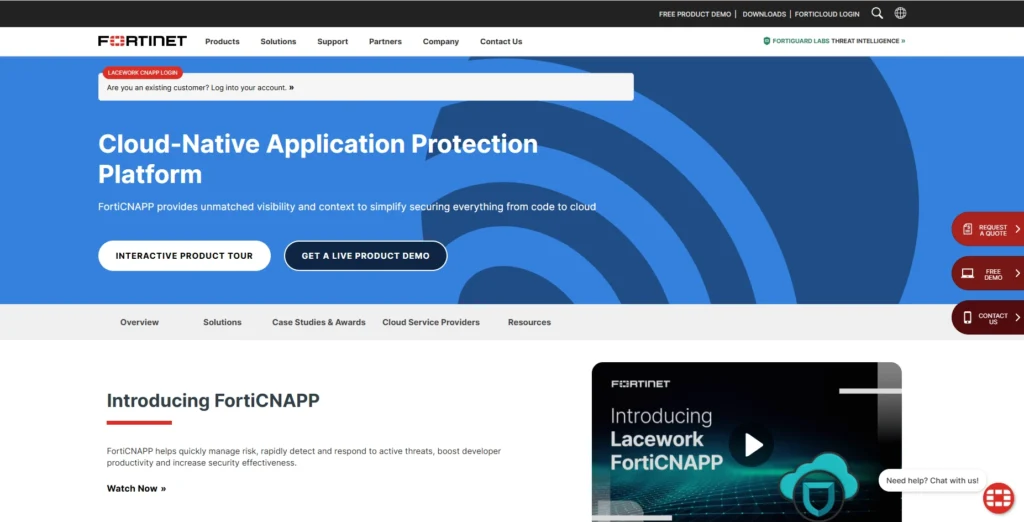
Task: Open the FortiCloud Login link
Action: [x=827, y=14]
